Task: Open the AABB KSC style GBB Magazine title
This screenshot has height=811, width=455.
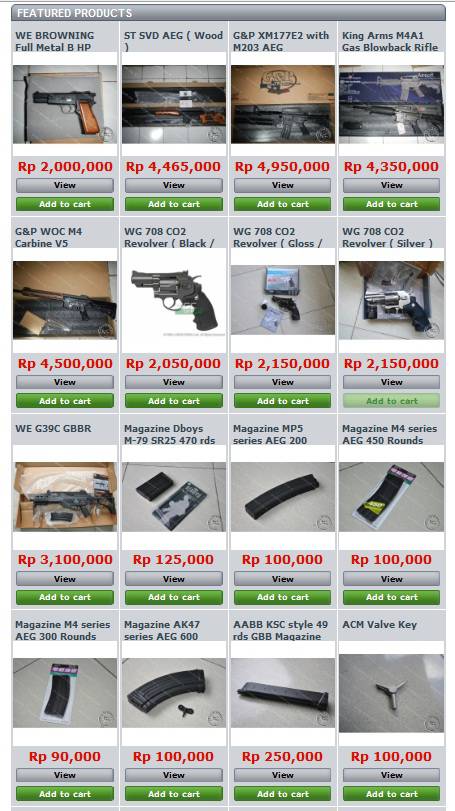Action: pyautogui.click(x=280, y=630)
